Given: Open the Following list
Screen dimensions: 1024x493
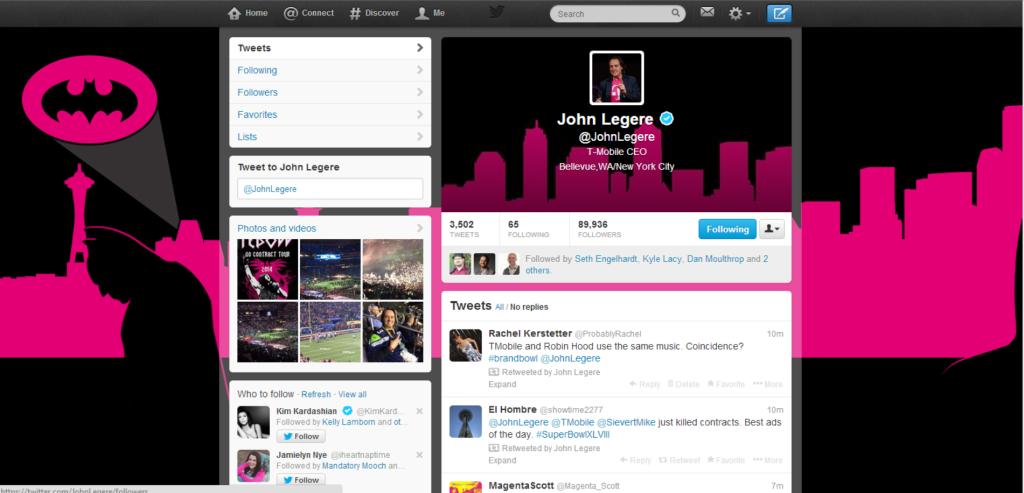Looking at the screenshot, I should [x=330, y=70].
